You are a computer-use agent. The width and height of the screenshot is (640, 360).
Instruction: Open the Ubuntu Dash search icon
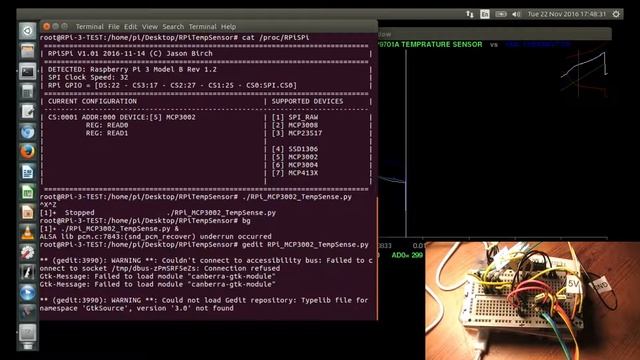pos(27,31)
